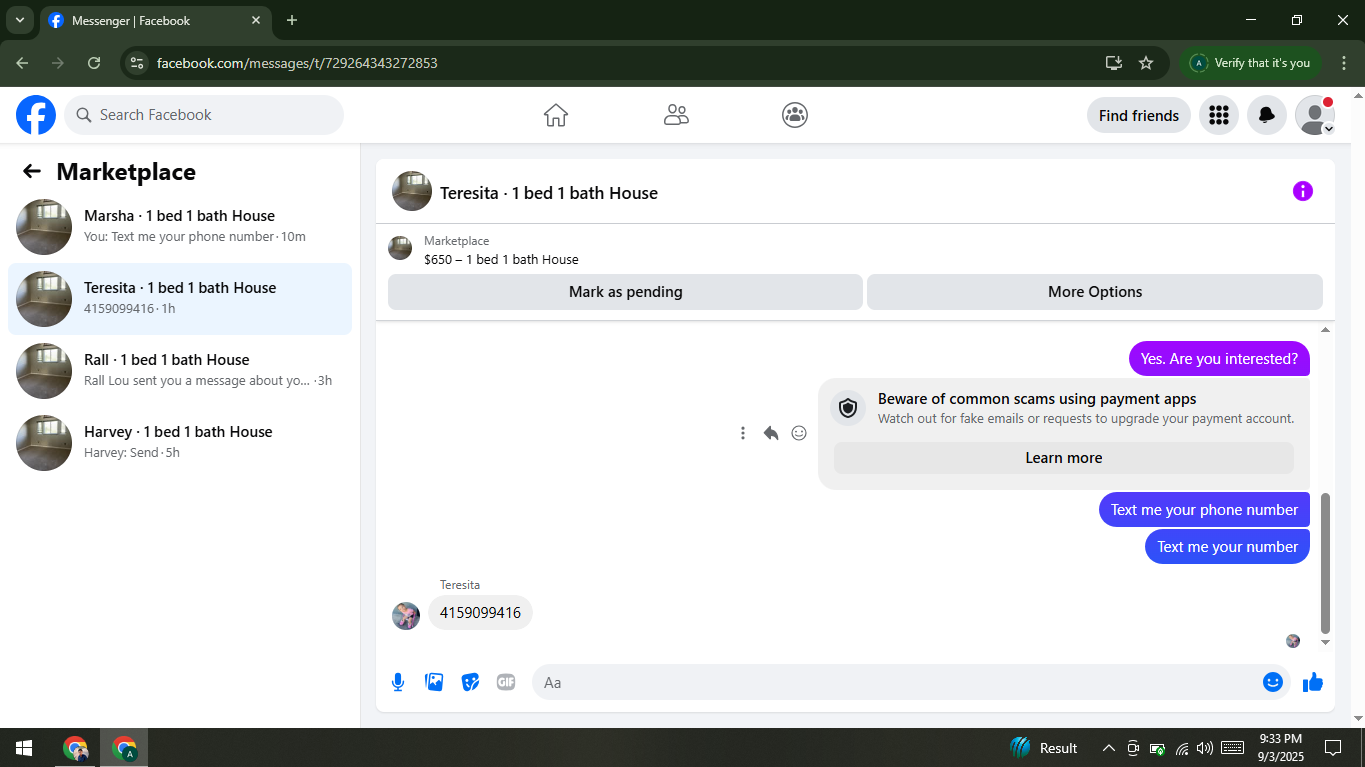Open the Groups icon in top navigation
Viewport: 1365px width, 767px height.
pyautogui.click(x=795, y=115)
